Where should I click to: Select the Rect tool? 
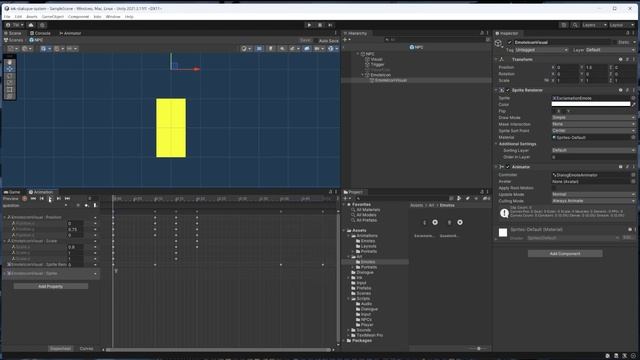10,90
